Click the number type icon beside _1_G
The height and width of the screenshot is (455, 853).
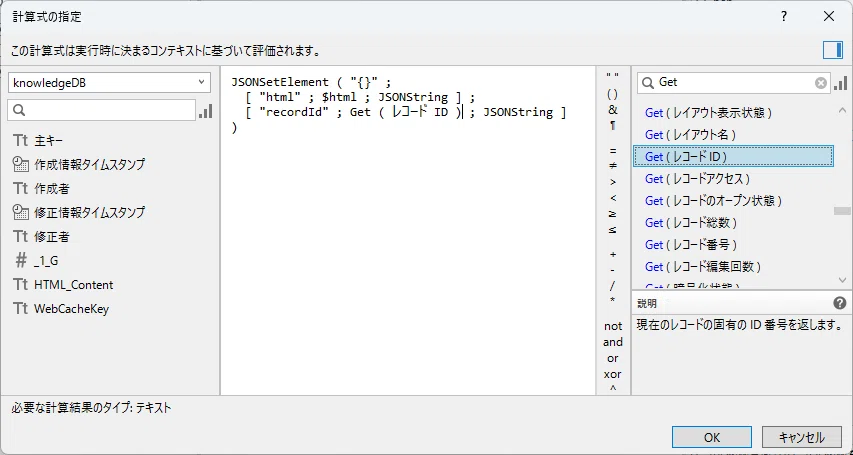21,261
